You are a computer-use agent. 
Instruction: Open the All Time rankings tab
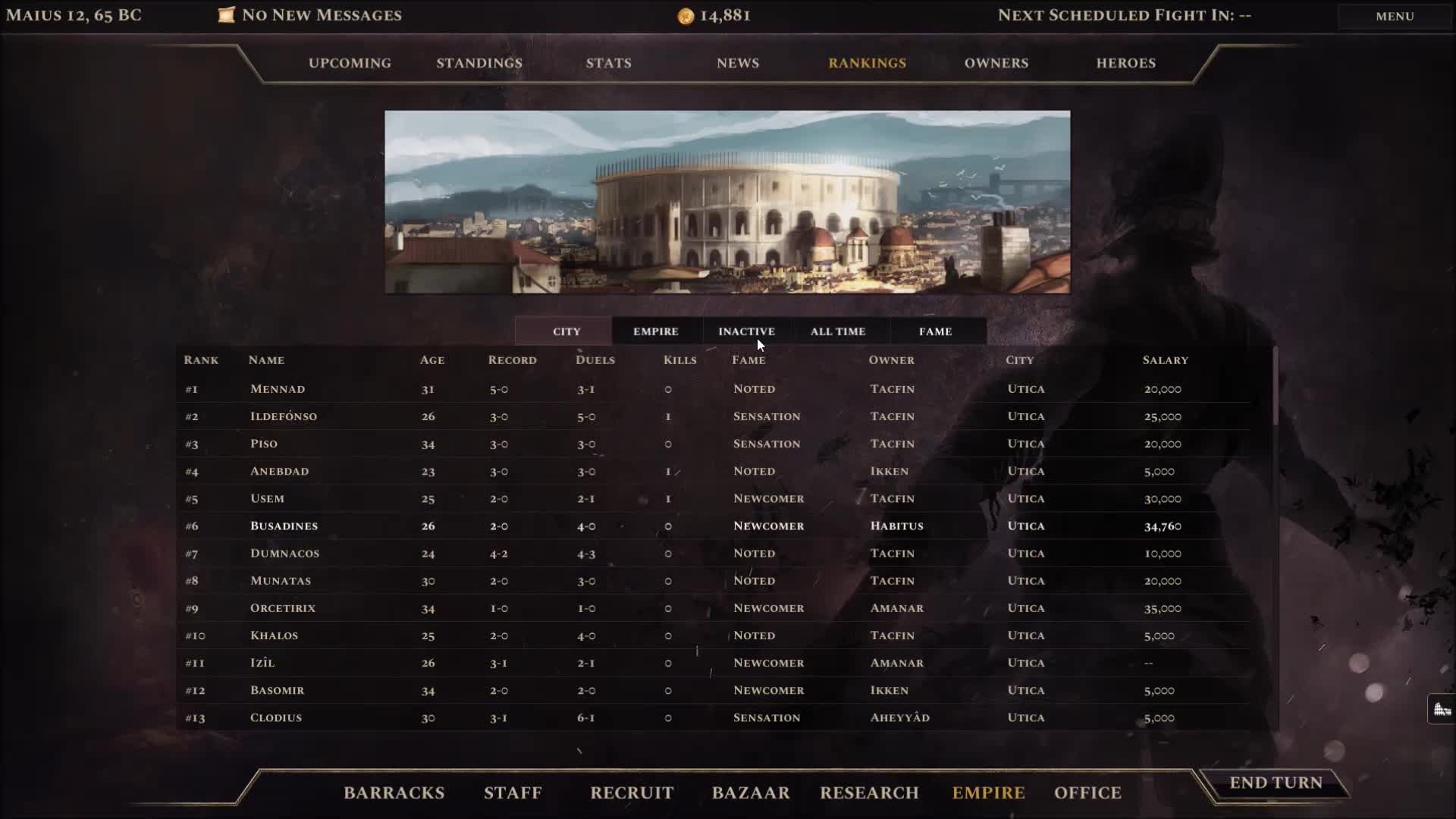[x=837, y=331]
